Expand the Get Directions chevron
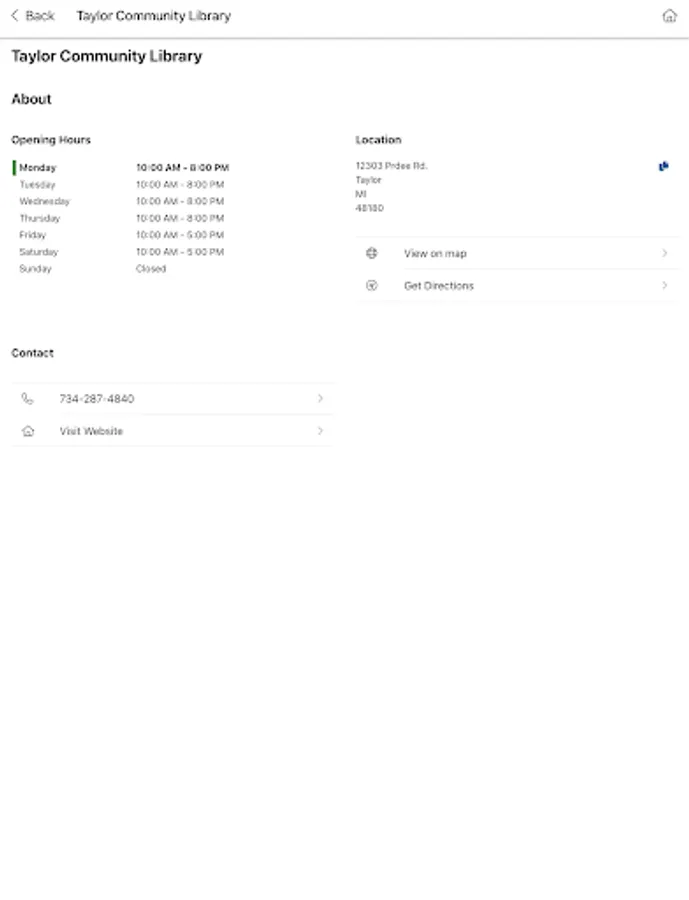The image size is (689, 900). point(664,285)
